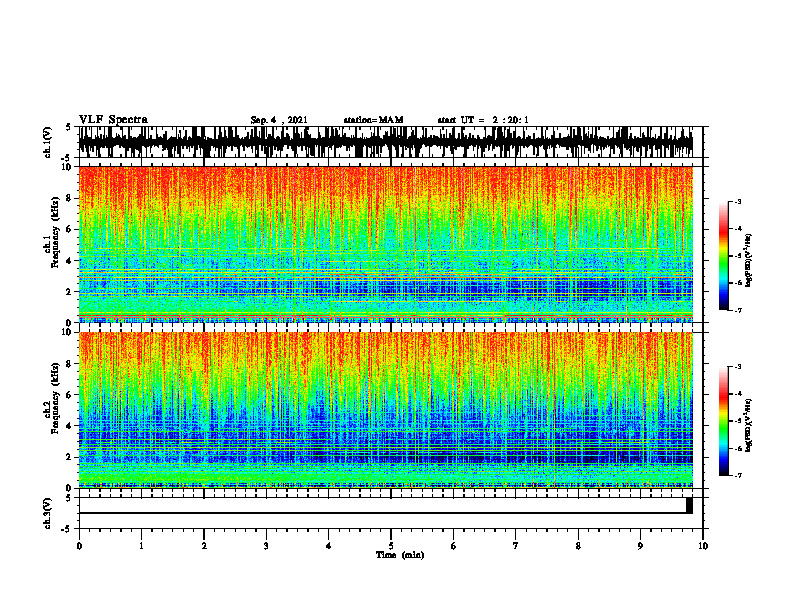Click time axis tick label "6"

click(x=453, y=546)
